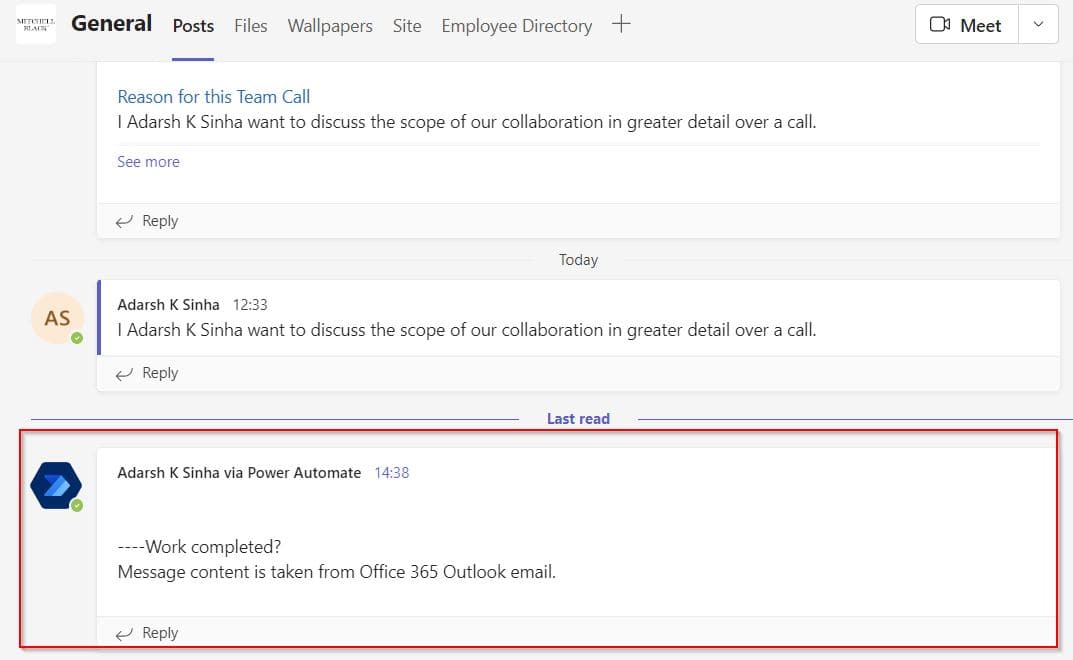Expand post with See more

point(148,162)
